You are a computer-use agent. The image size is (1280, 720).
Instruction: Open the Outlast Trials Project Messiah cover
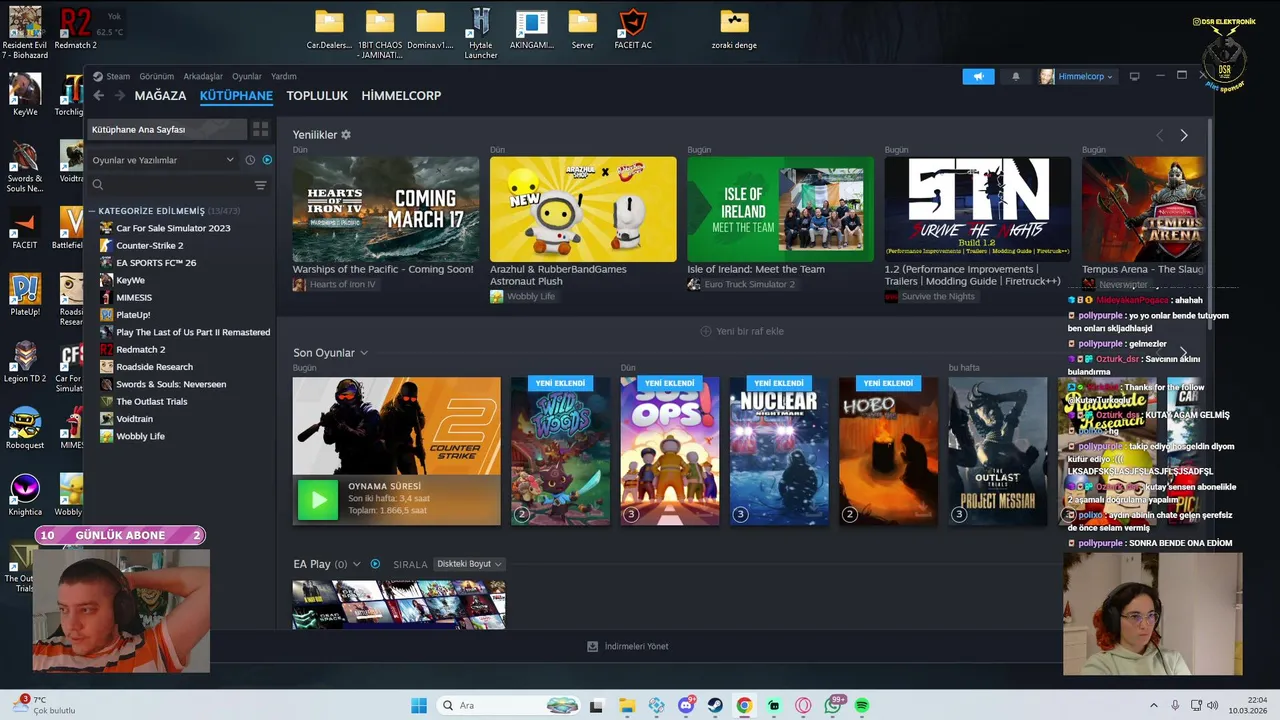click(x=998, y=451)
